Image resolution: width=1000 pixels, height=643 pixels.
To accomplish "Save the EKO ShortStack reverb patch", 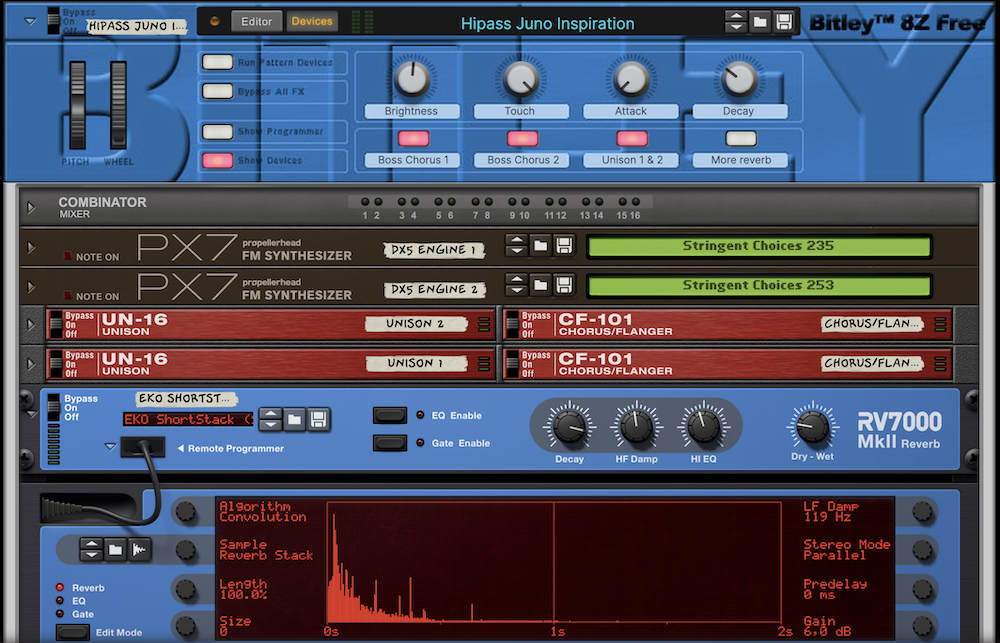I will coord(318,420).
